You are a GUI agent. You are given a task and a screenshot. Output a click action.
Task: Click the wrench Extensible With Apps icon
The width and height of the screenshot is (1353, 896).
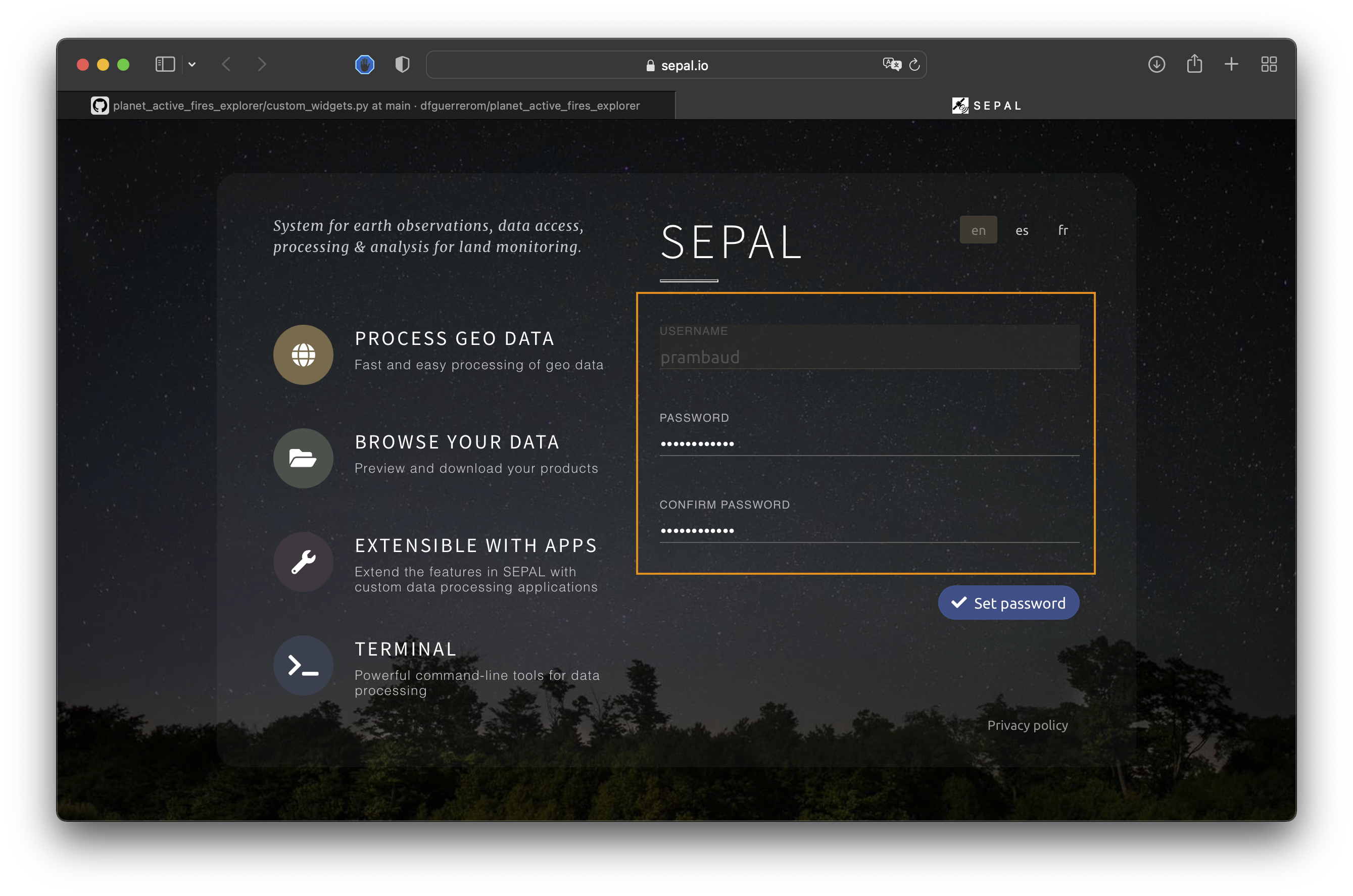tap(303, 562)
